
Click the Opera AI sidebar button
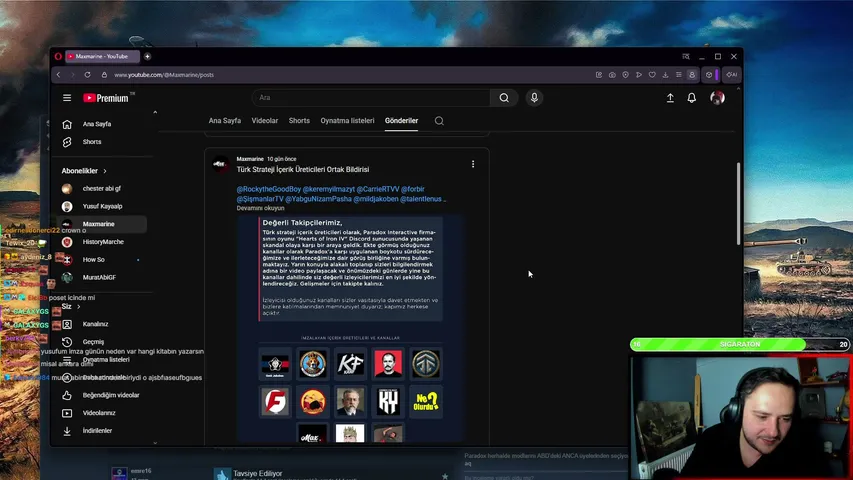coord(732,75)
